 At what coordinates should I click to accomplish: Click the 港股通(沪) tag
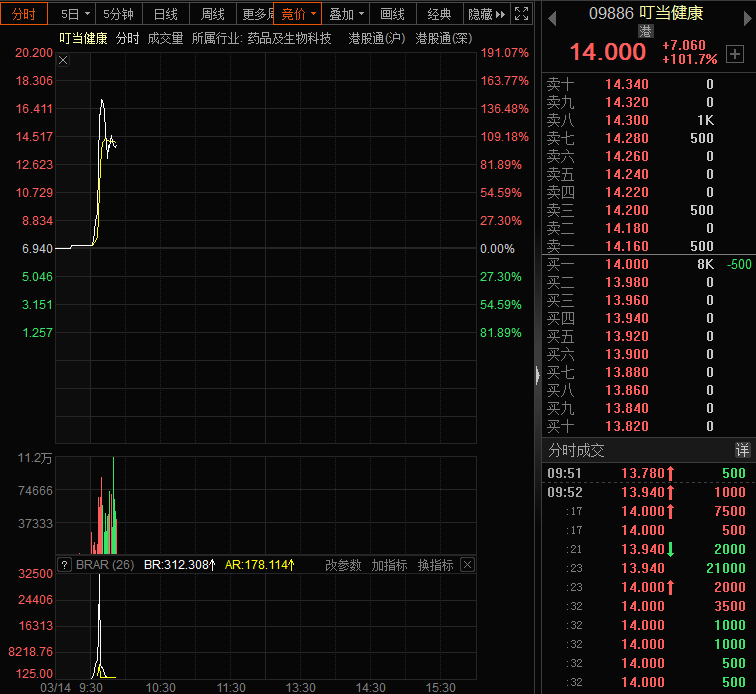[x=377, y=39]
